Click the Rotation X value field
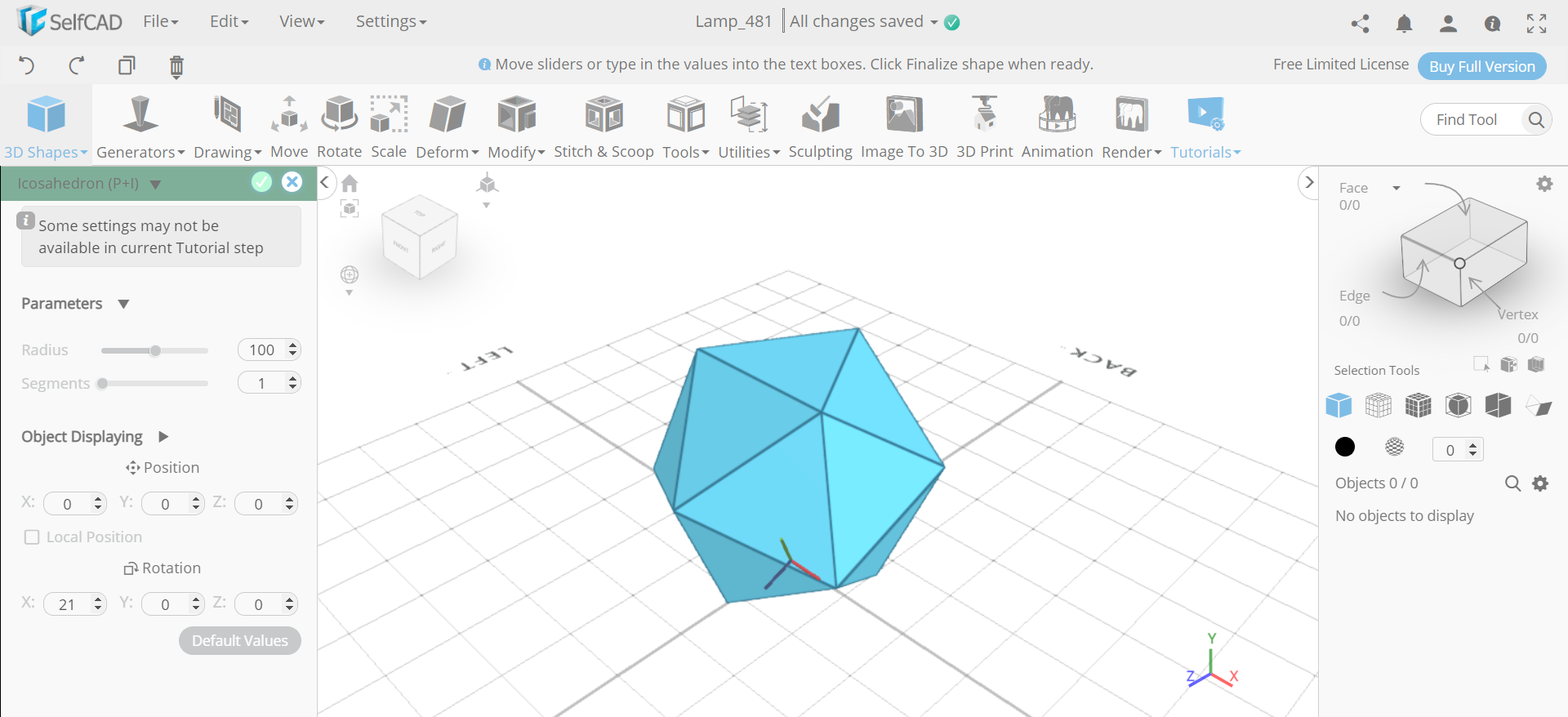1568x717 pixels. click(75, 604)
